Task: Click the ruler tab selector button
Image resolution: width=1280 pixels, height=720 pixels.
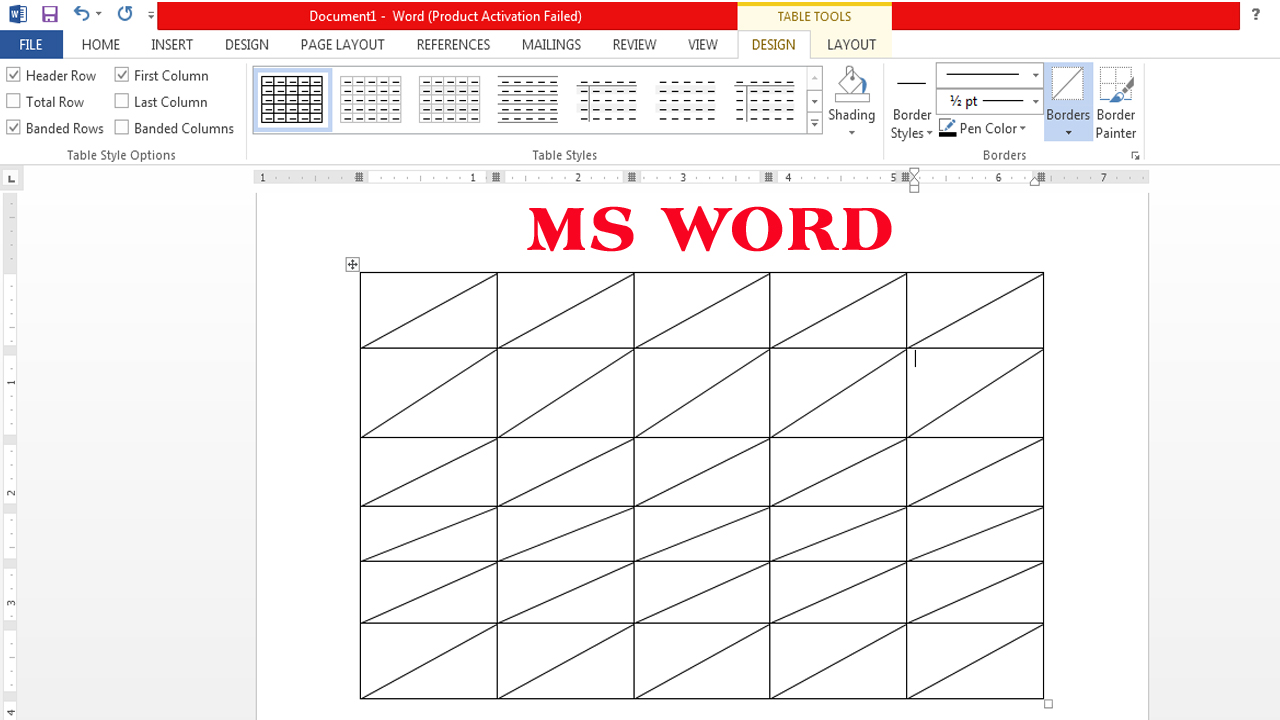Action: pos(11,179)
